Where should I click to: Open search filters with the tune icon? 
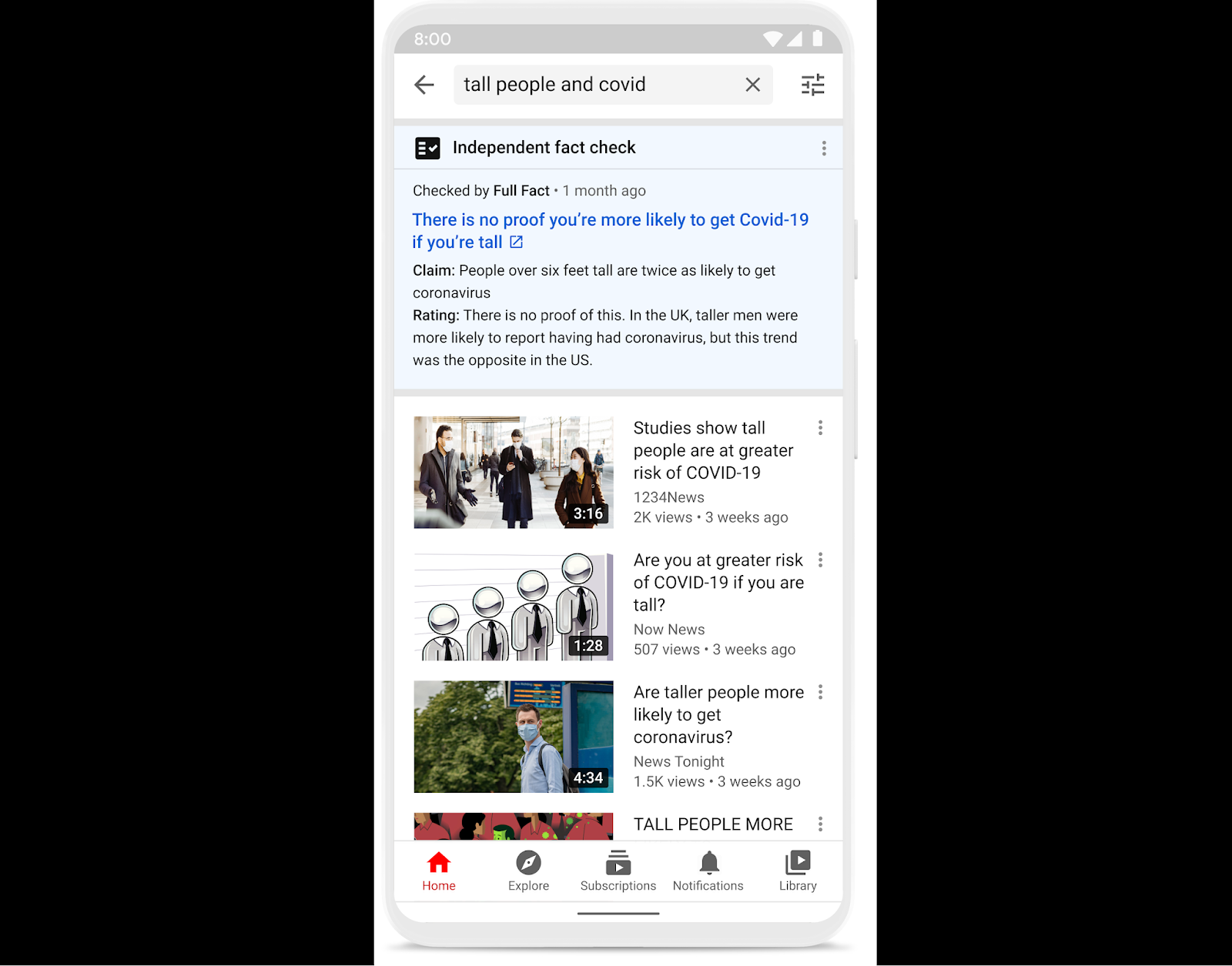coord(813,85)
